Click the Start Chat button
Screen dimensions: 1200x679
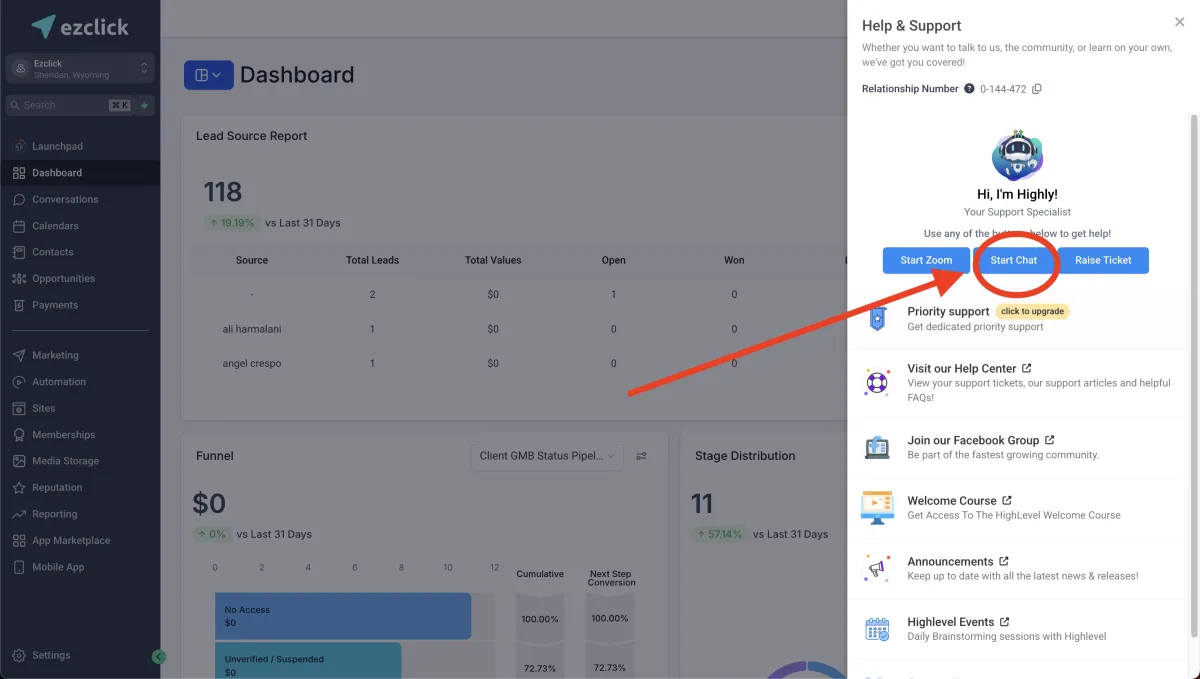point(1014,260)
